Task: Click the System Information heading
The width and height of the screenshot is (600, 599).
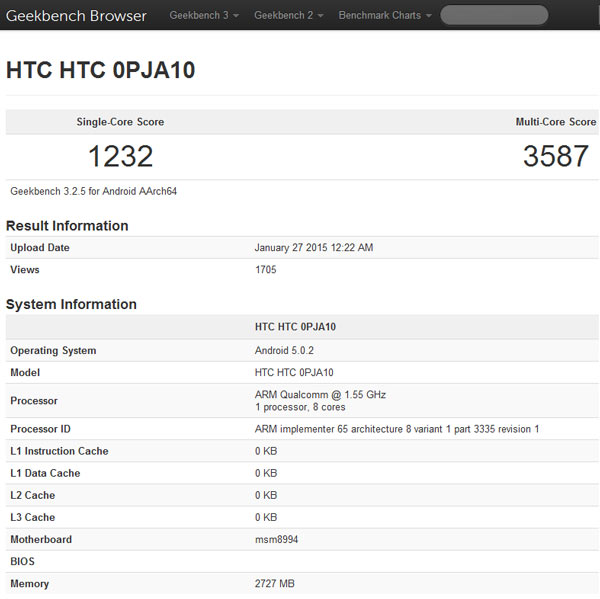Action: pos(71,304)
